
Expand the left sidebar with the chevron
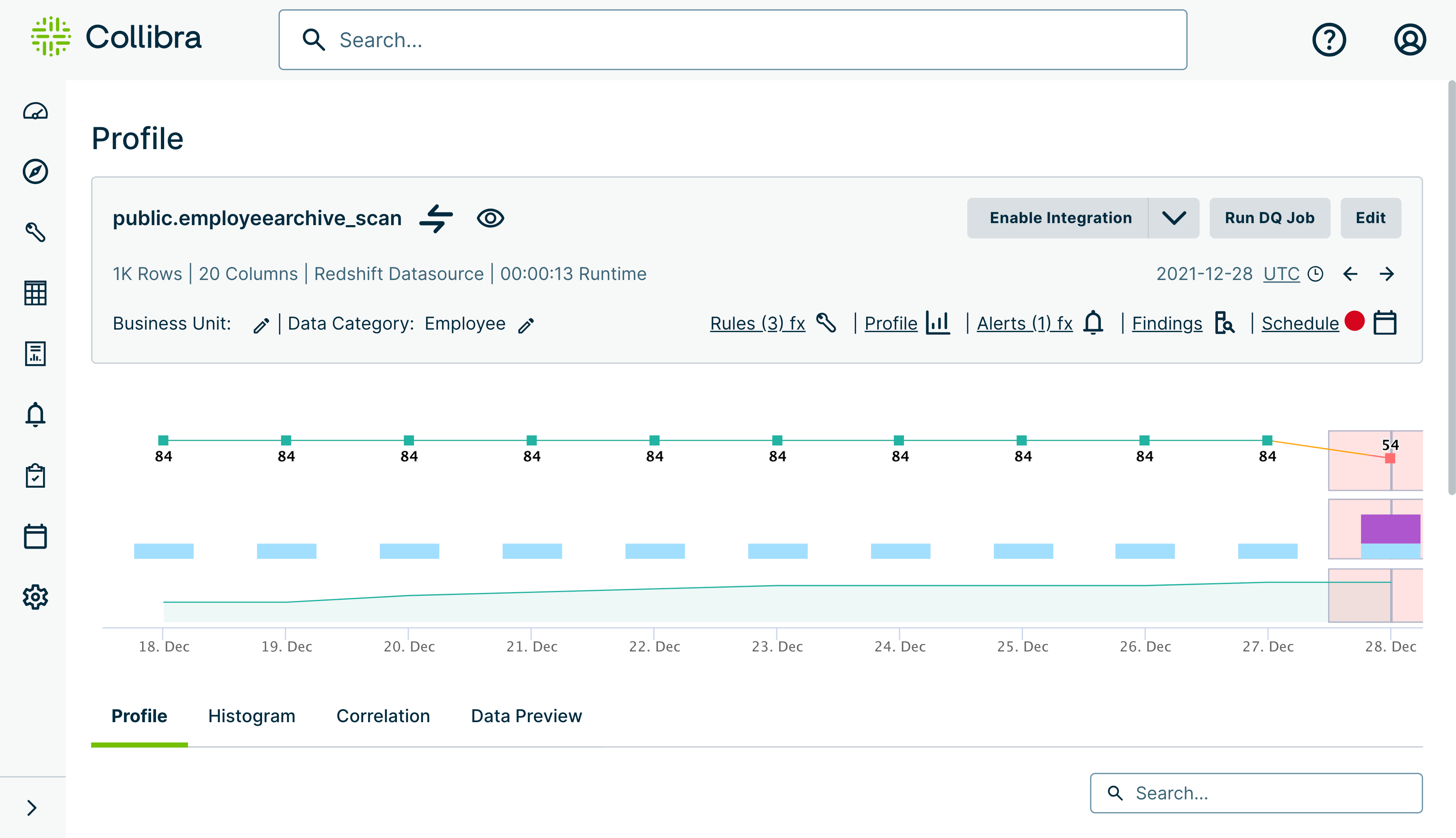coord(32,808)
